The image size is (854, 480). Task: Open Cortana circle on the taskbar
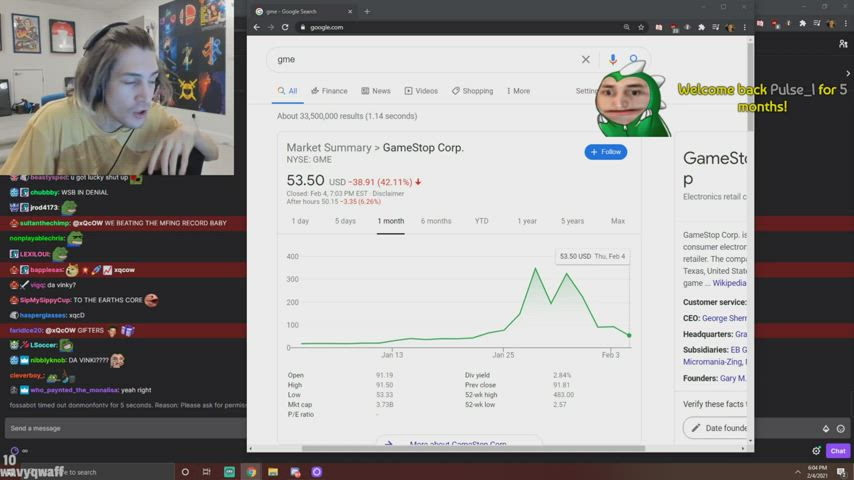185,472
